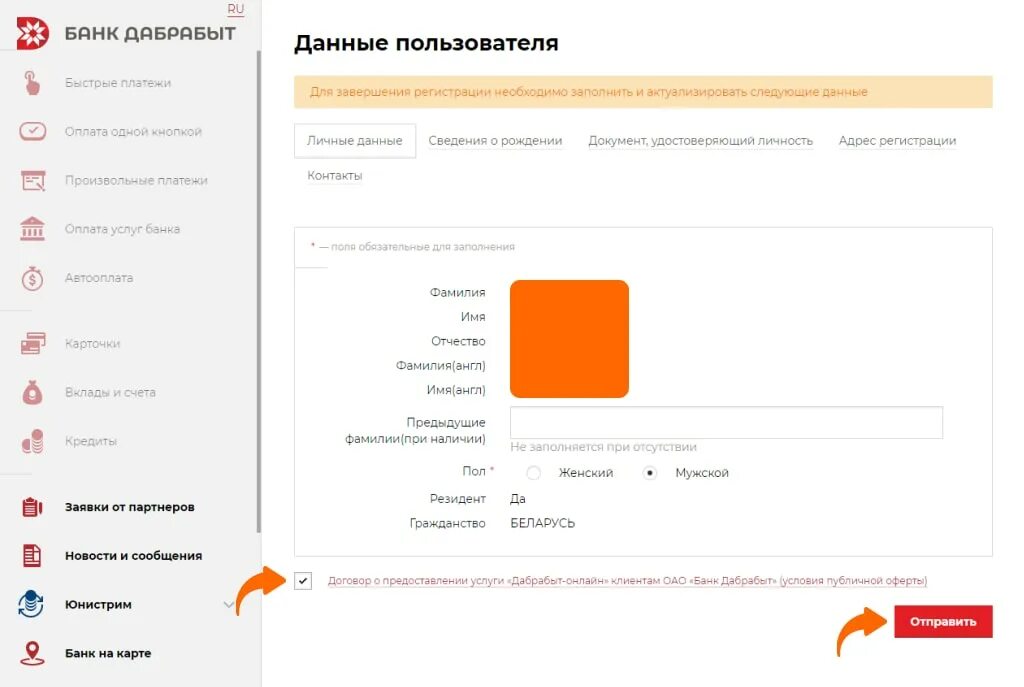This screenshot has width=1024, height=687.
Task: Open the Оплата услуг банка building icon
Action: click(x=33, y=229)
